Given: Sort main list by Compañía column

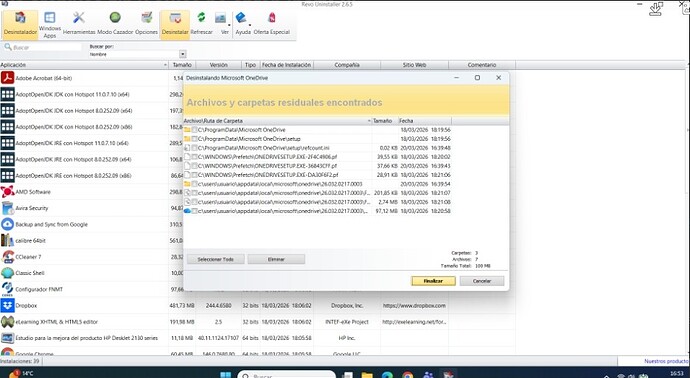Looking at the screenshot, I should pyautogui.click(x=347, y=65).
